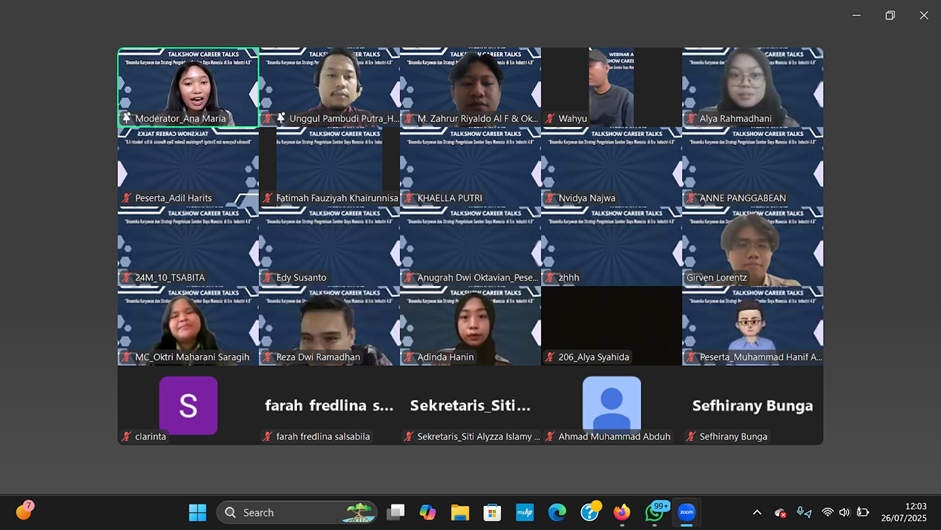Launch Firefox from the taskbar
The image size is (941, 530).
(x=622, y=512)
